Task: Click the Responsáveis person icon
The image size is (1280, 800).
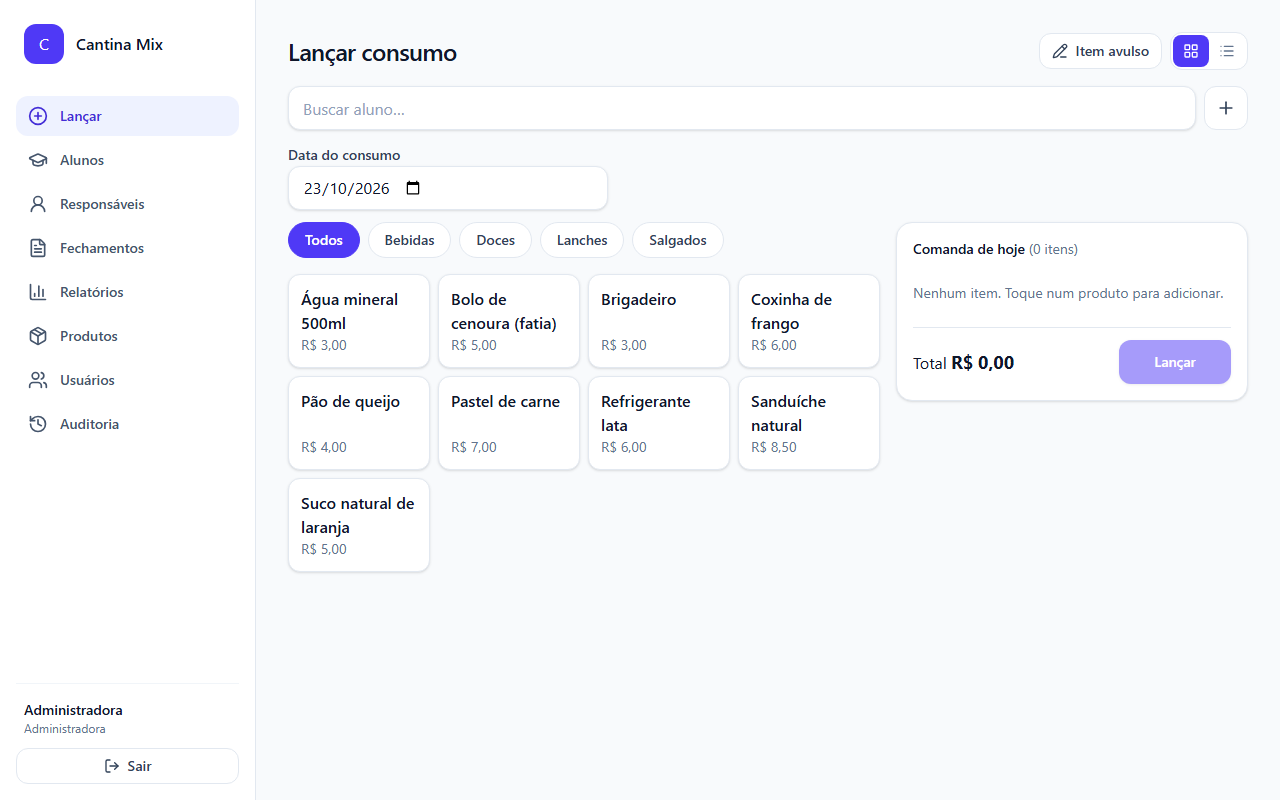Action: [38, 204]
